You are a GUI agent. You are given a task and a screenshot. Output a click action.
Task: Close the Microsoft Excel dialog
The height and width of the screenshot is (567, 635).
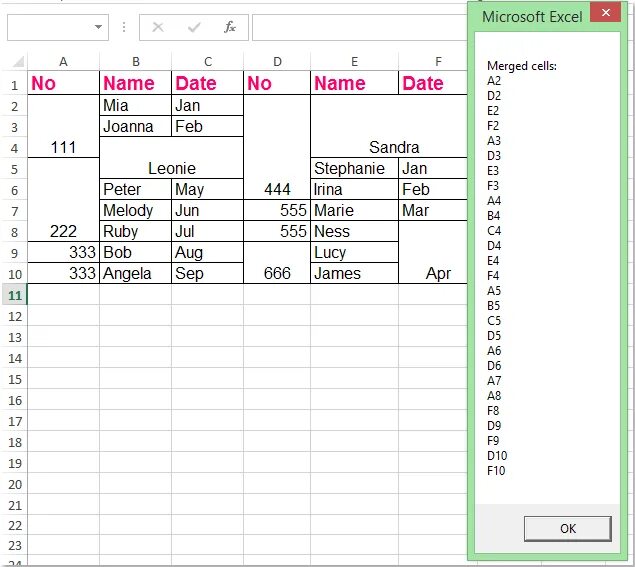coord(605,13)
